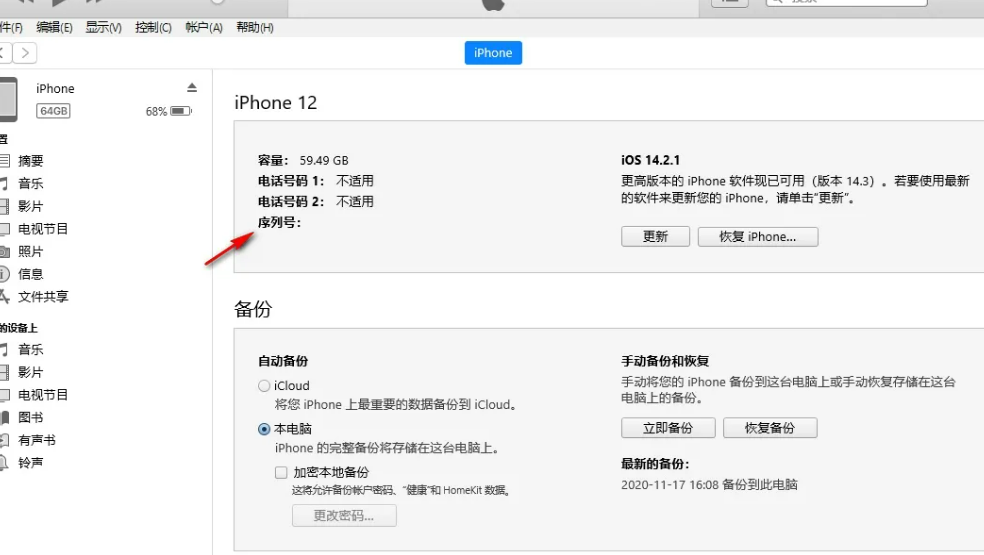Open 文件共享 in the sidebar
The height and width of the screenshot is (555, 984).
(x=43, y=296)
